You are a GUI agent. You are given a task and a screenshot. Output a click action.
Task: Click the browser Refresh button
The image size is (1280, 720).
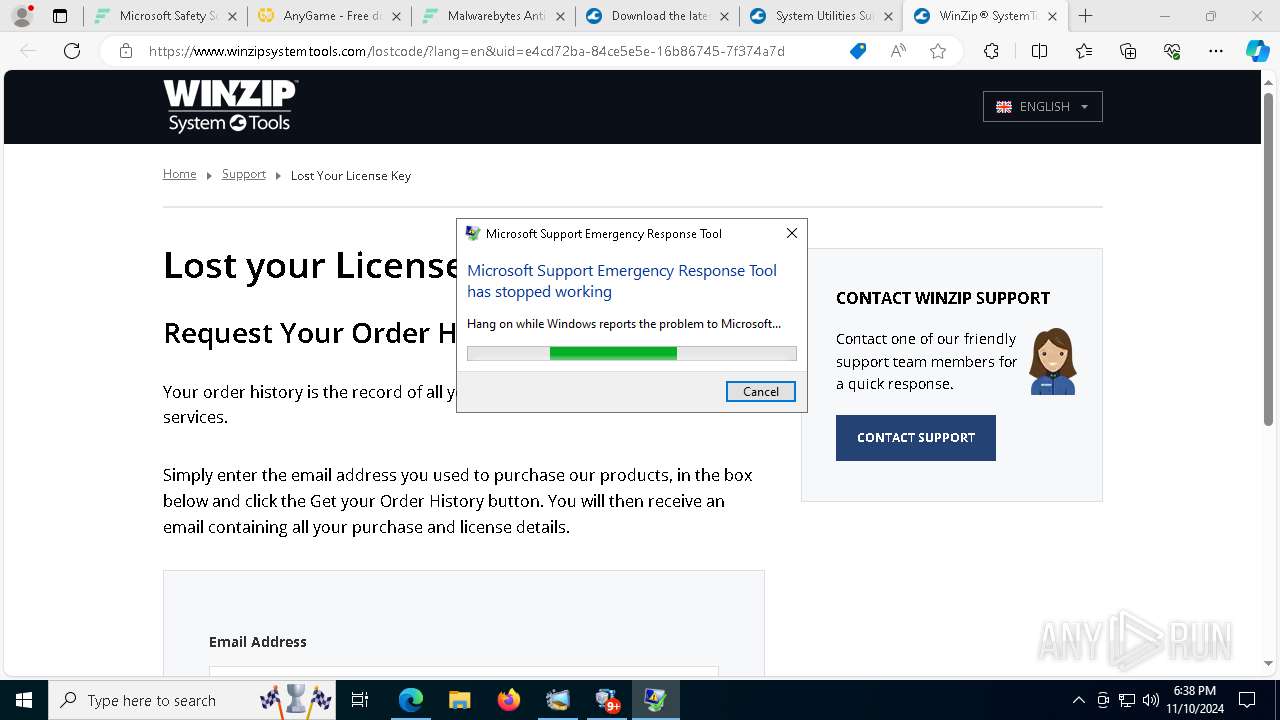click(72, 51)
